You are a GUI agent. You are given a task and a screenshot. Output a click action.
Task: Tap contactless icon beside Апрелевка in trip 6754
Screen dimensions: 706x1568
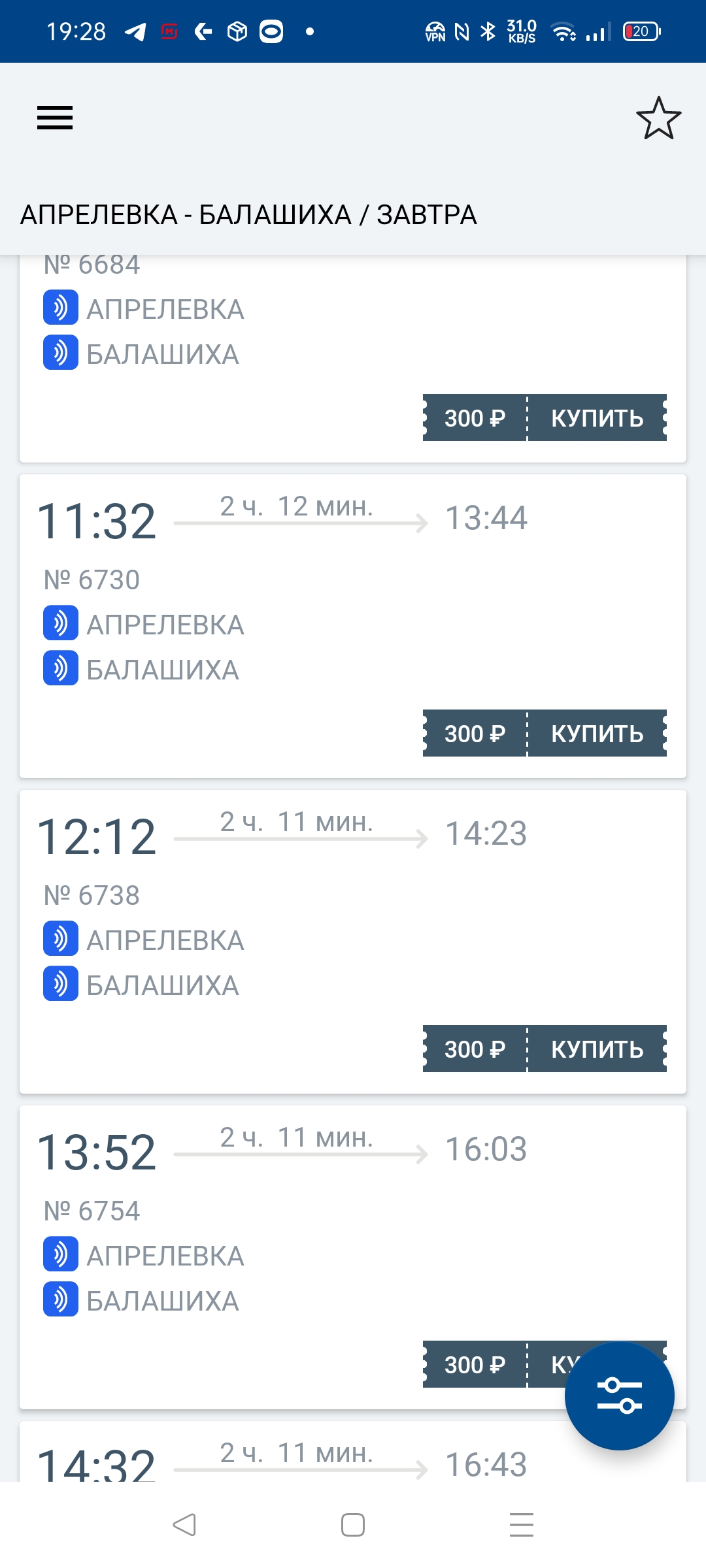61,1254
